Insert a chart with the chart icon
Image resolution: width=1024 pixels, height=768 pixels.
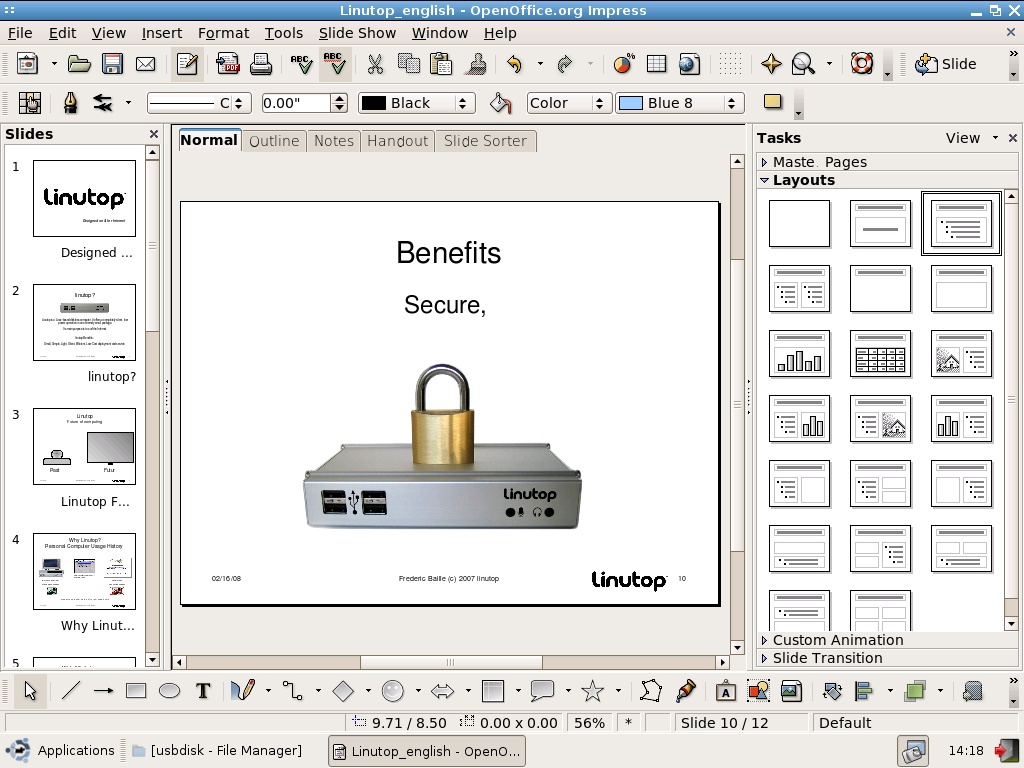tap(624, 64)
